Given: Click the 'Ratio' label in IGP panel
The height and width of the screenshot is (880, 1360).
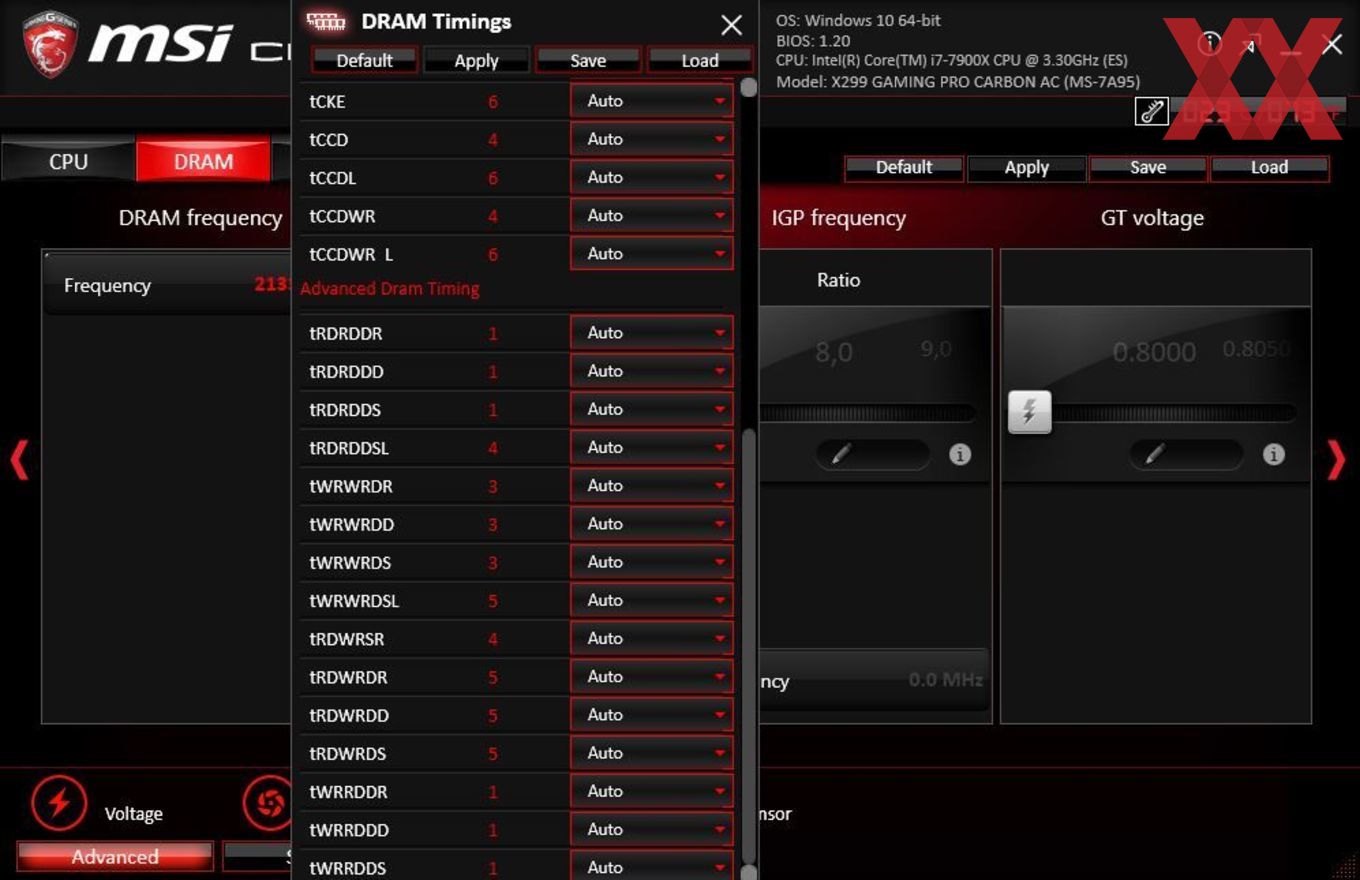Looking at the screenshot, I should click(838, 280).
